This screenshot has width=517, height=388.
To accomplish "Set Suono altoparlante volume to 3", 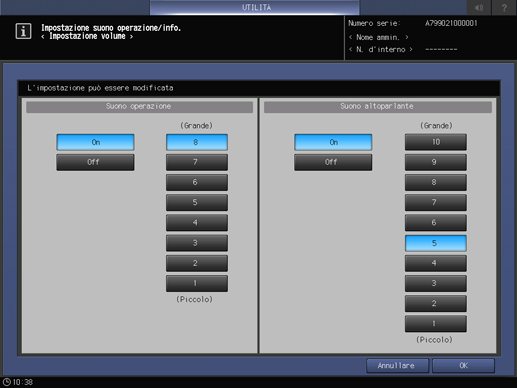I will click(436, 283).
